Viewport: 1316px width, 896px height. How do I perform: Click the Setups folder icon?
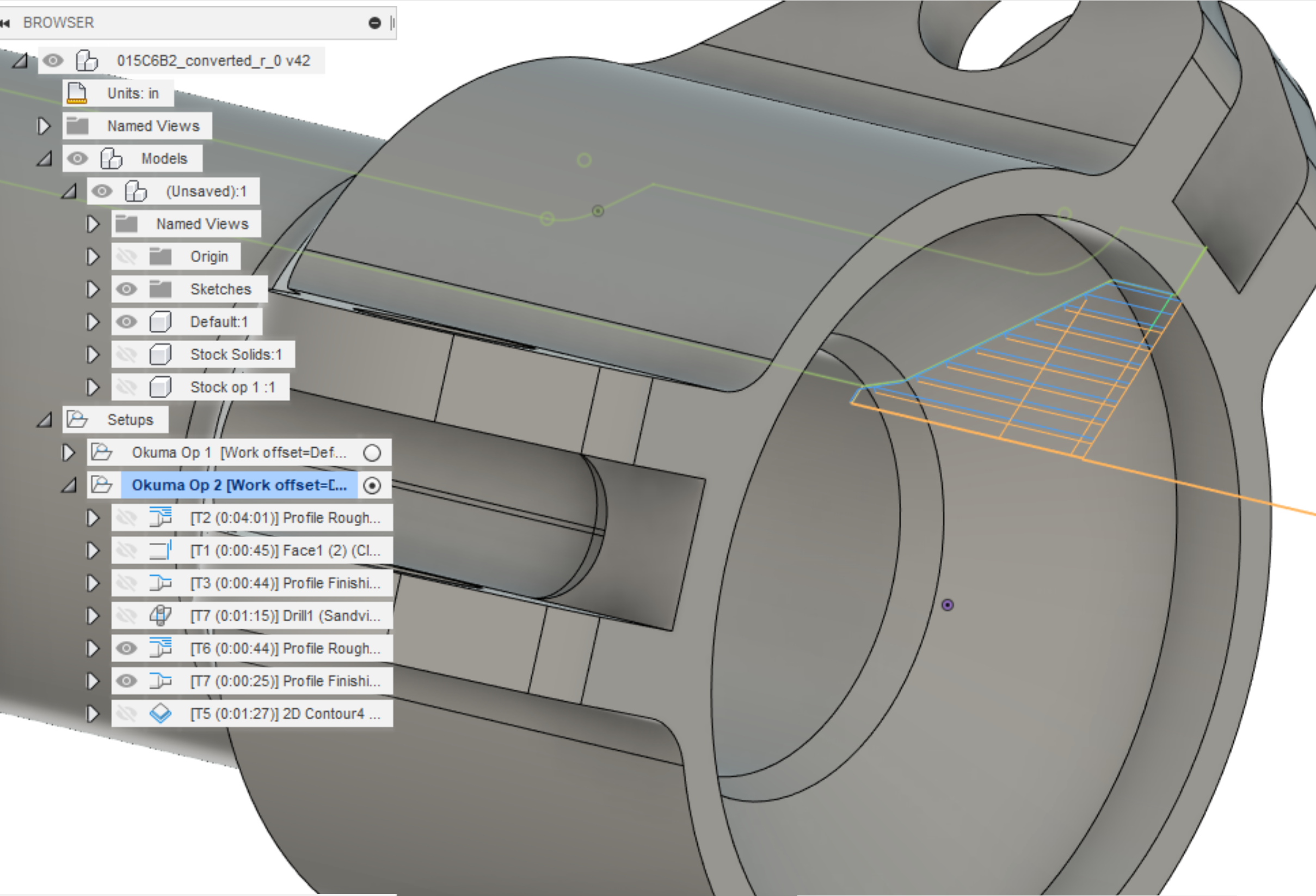point(78,419)
